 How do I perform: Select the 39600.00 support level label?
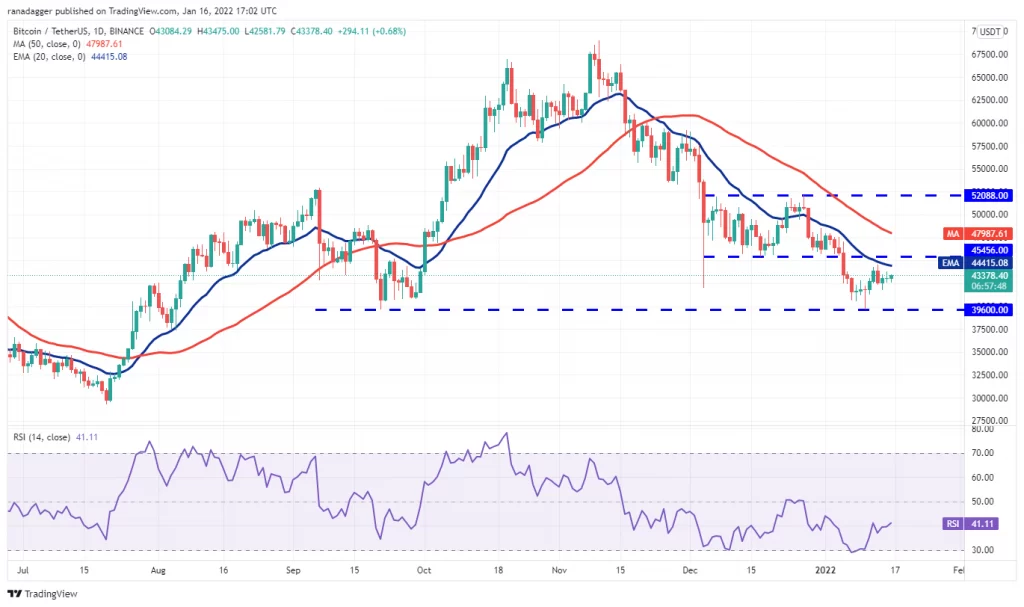click(989, 310)
